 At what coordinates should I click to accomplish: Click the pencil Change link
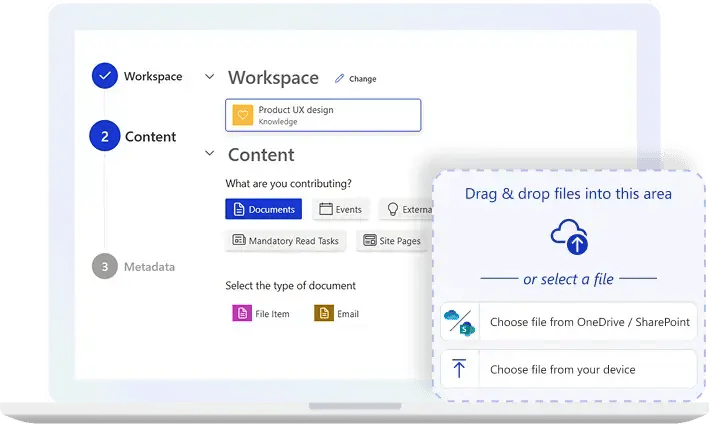click(x=355, y=79)
